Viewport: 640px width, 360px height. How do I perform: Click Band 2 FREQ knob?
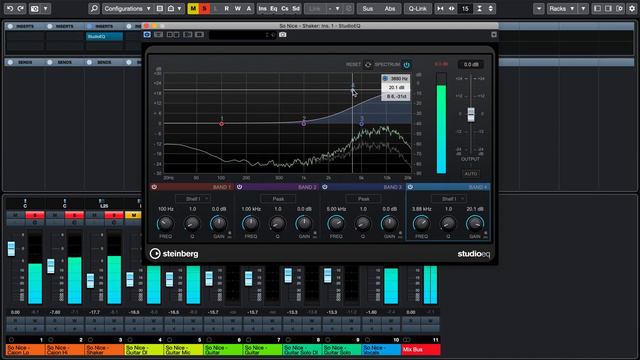click(251, 224)
